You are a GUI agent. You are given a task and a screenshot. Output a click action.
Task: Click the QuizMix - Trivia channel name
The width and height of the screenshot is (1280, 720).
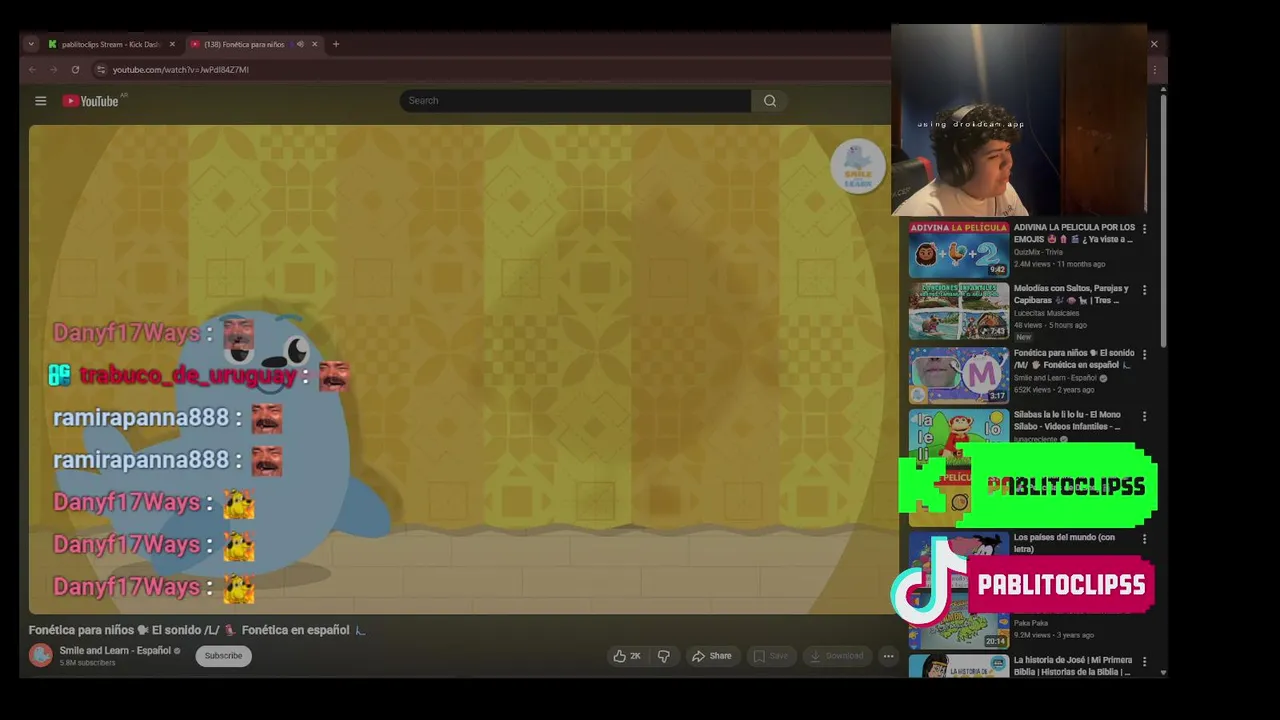pyautogui.click(x=1038, y=252)
